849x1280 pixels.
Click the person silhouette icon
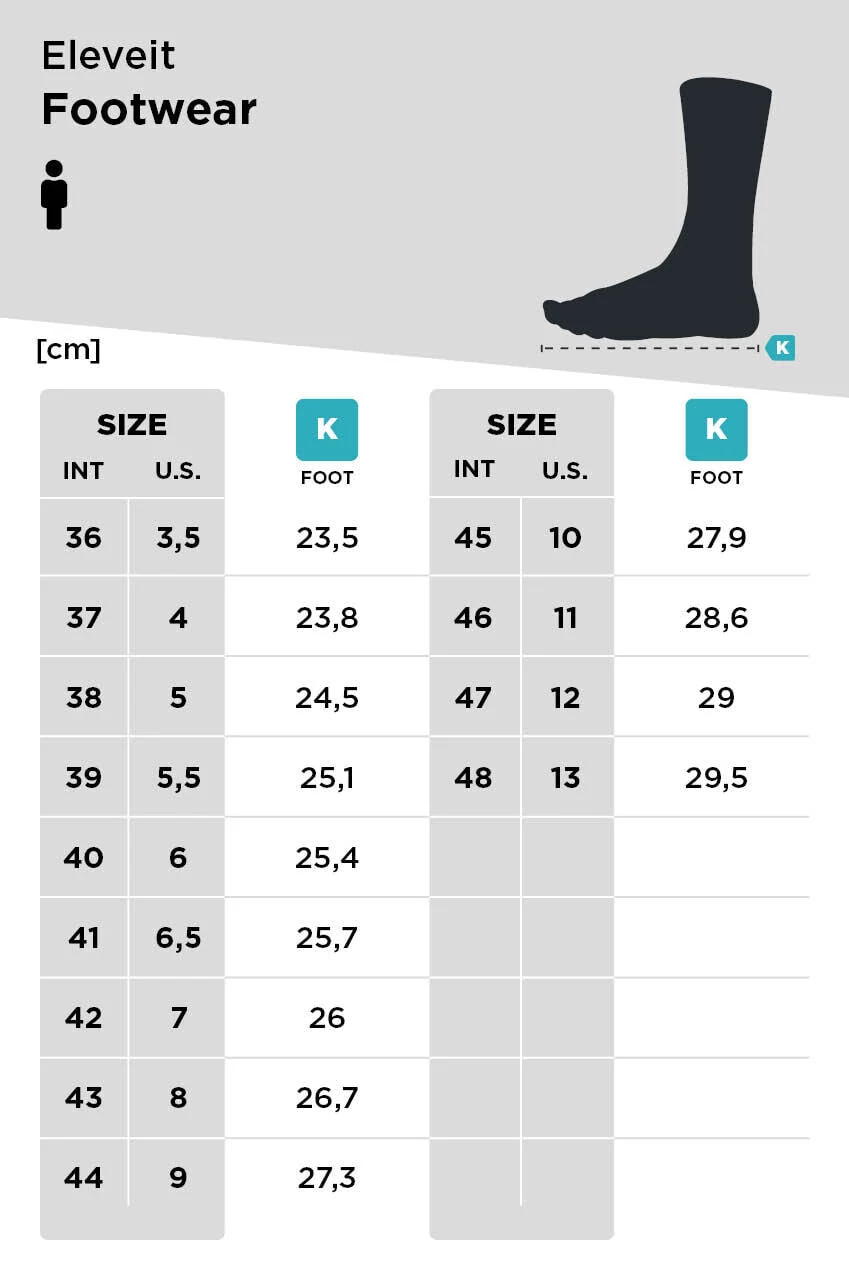tap(54, 195)
